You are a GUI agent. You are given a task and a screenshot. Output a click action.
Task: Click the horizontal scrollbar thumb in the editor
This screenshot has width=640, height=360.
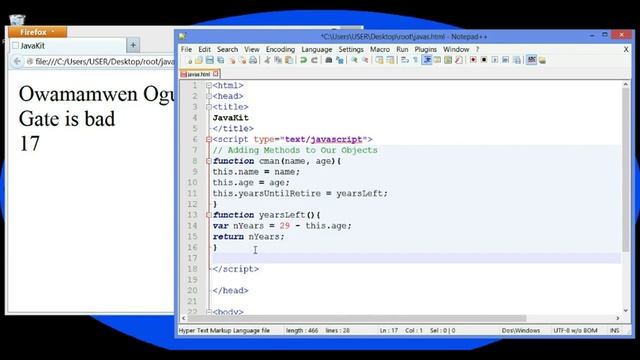(x=357, y=318)
